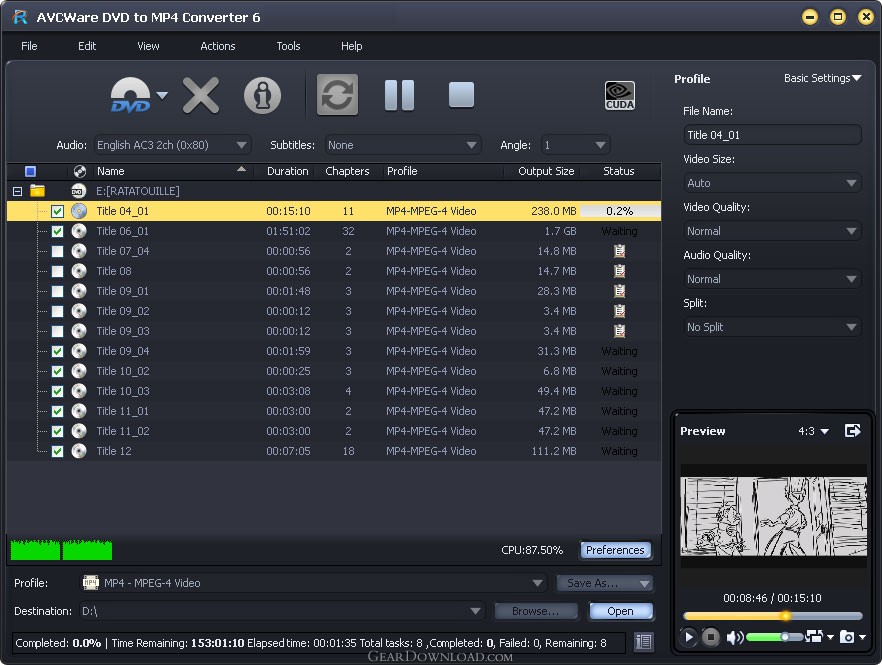Image resolution: width=882 pixels, height=665 pixels.
Task: Stop the conversion
Action: (x=461, y=95)
